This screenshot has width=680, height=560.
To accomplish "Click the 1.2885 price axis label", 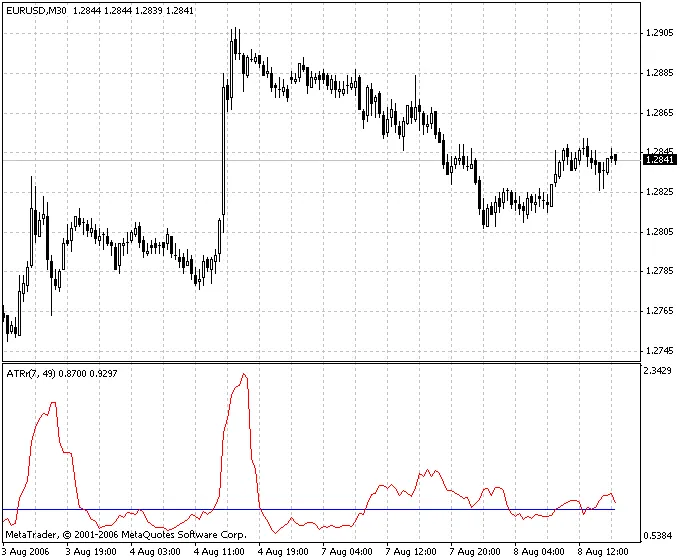I will [x=659, y=73].
